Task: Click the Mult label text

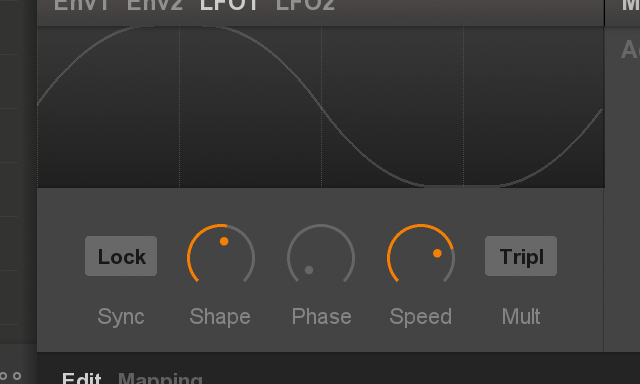Action: 521,317
